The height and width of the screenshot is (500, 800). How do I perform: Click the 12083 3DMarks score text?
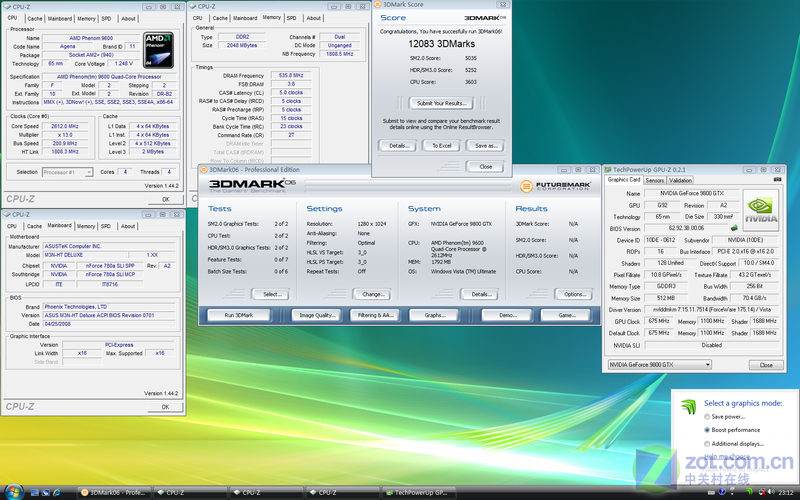pos(441,44)
